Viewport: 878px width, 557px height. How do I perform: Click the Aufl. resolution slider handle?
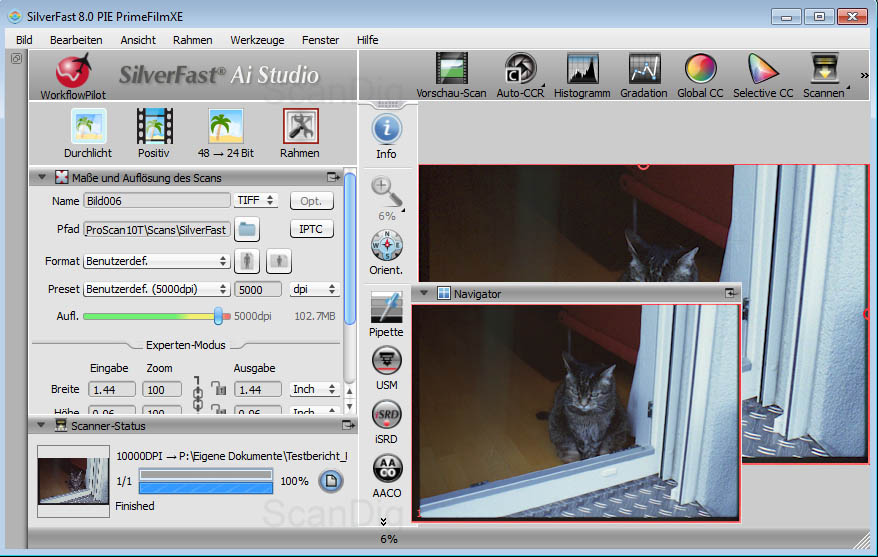click(x=218, y=316)
